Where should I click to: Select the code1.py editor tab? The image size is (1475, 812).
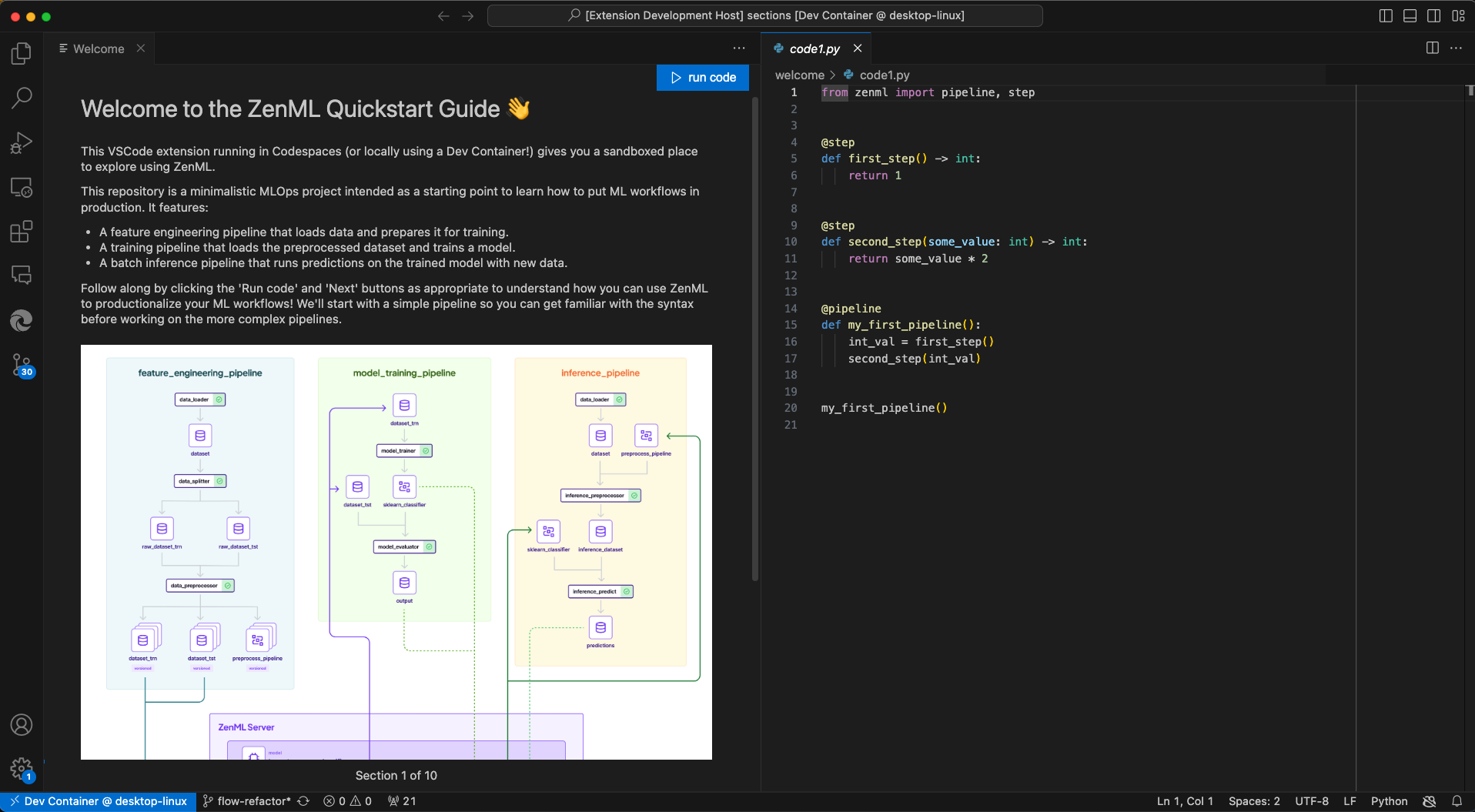pyautogui.click(x=814, y=48)
